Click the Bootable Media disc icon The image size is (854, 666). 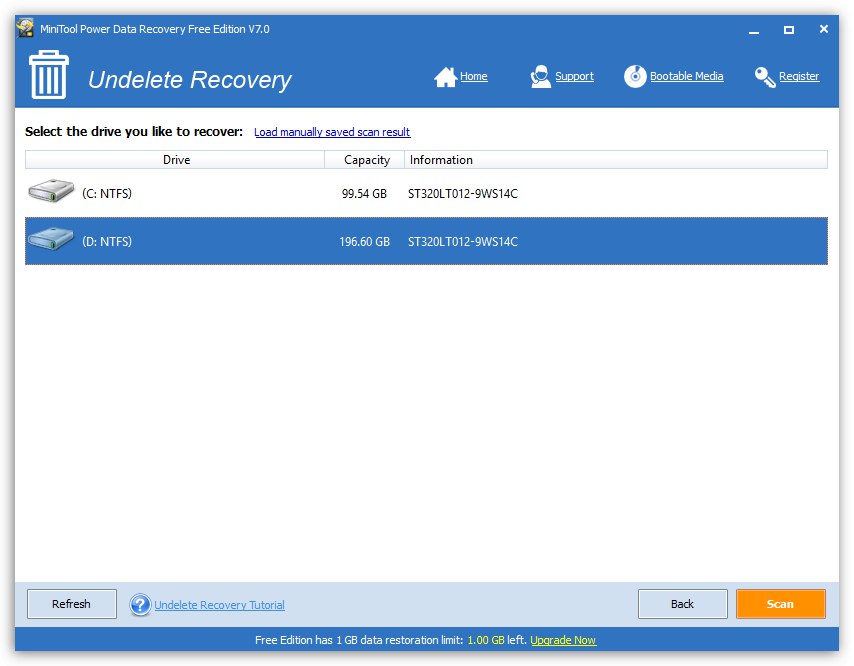coord(635,76)
